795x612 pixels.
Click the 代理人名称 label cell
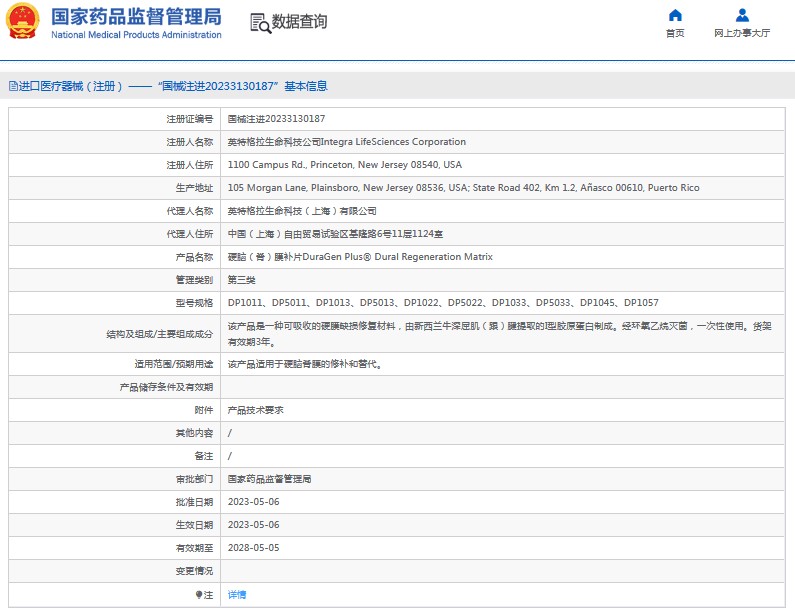[115, 211]
